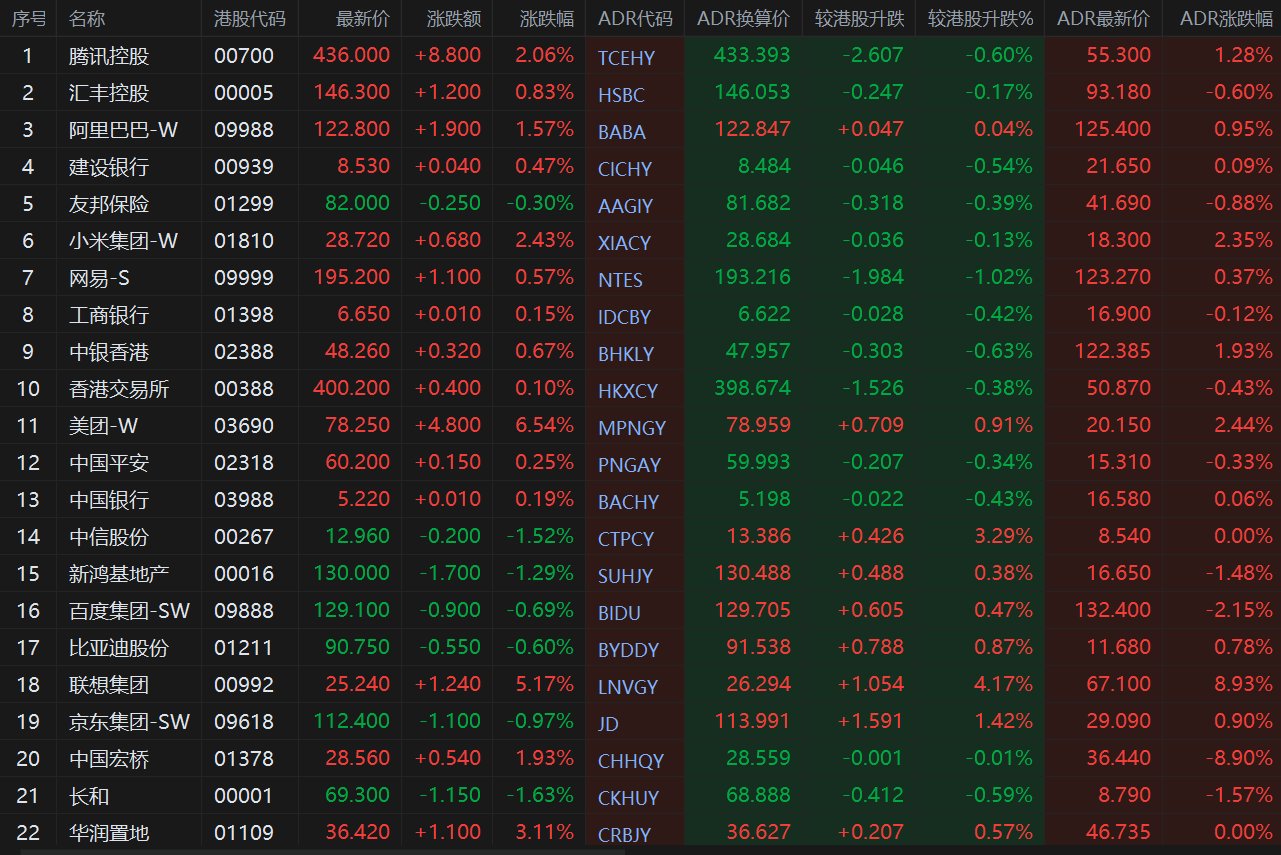Click the 436.000 latest price cell

[x=351, y=56]
